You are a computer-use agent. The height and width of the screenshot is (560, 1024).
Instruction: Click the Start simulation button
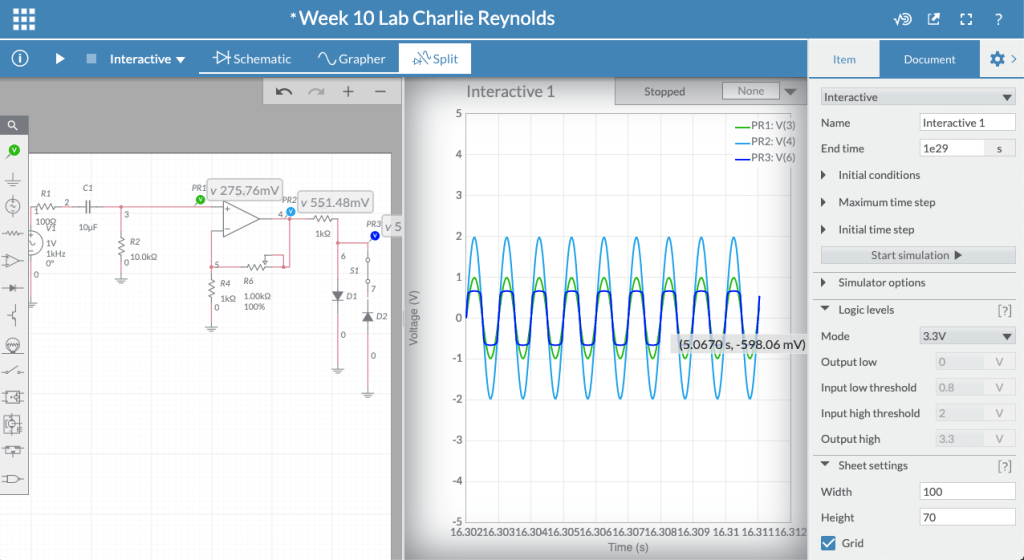(917, 255)
